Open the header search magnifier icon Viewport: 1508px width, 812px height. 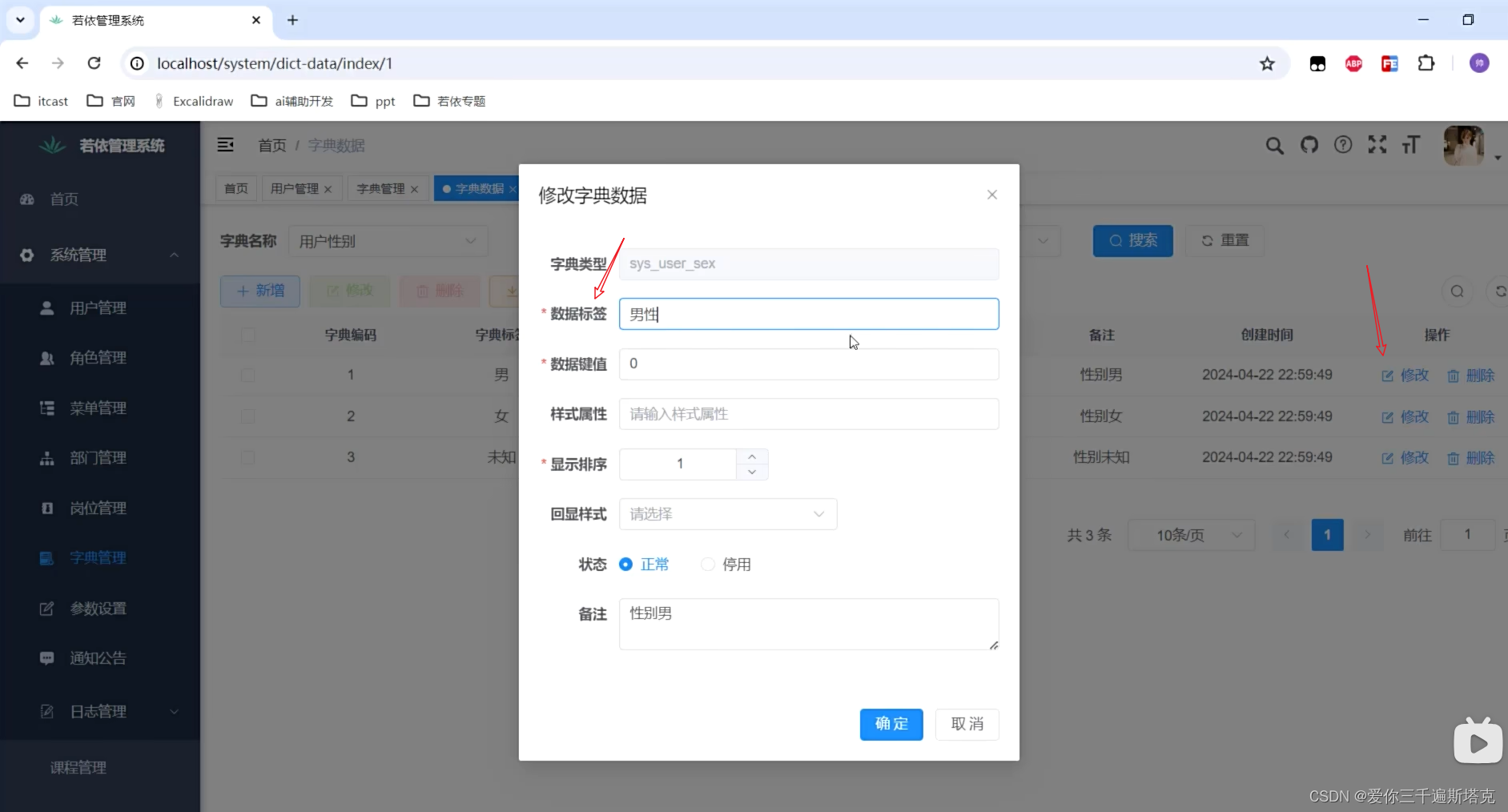[1275, 146]
